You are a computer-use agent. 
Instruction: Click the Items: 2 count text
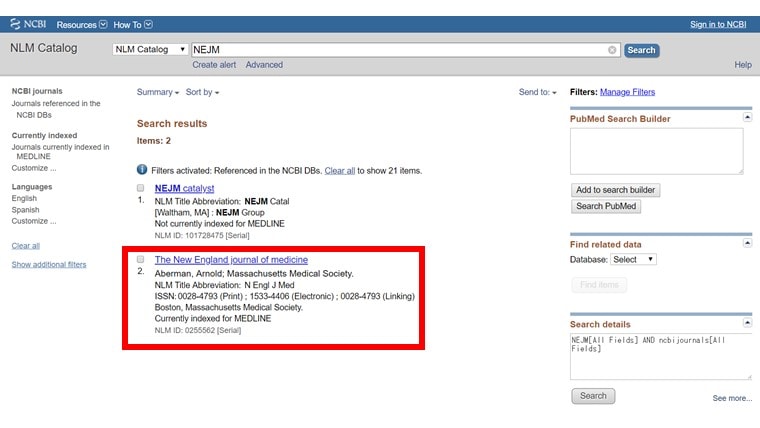pos(154,141)
